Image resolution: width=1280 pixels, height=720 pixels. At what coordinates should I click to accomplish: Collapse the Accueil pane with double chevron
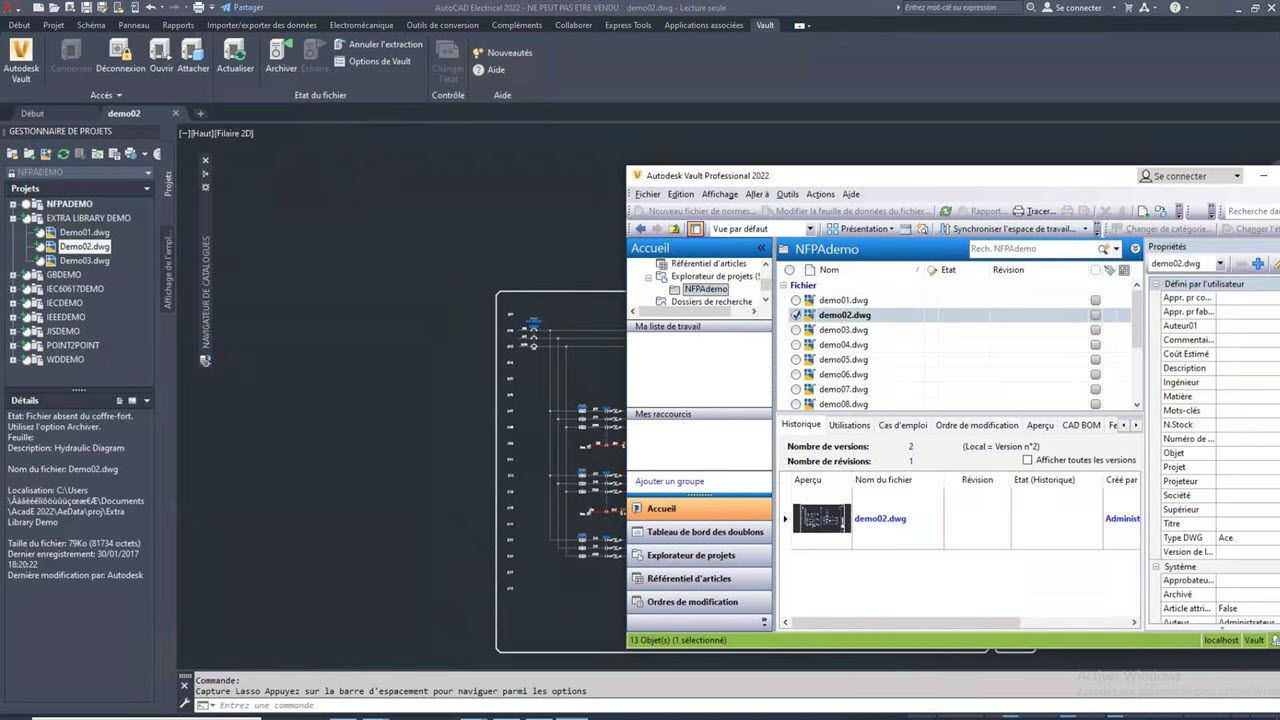761,248
